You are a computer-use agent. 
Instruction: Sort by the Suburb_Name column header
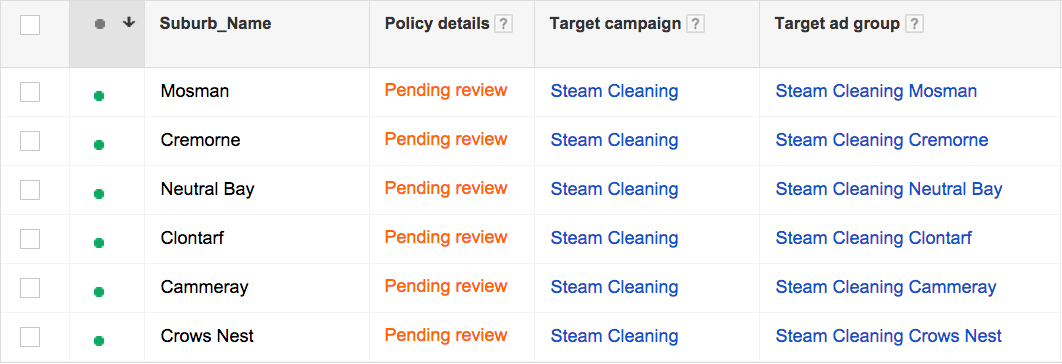pyautogui.click(x=215, y=24)
